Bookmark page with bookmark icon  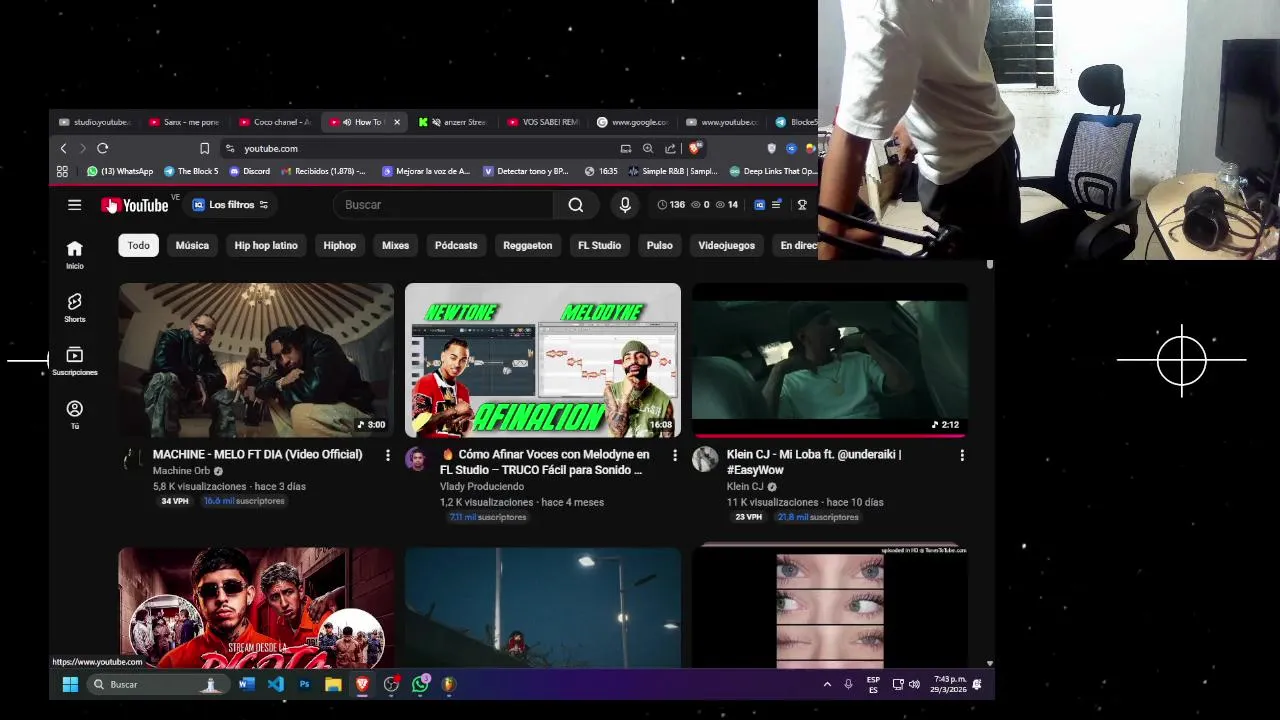click(x=204, y=148)
